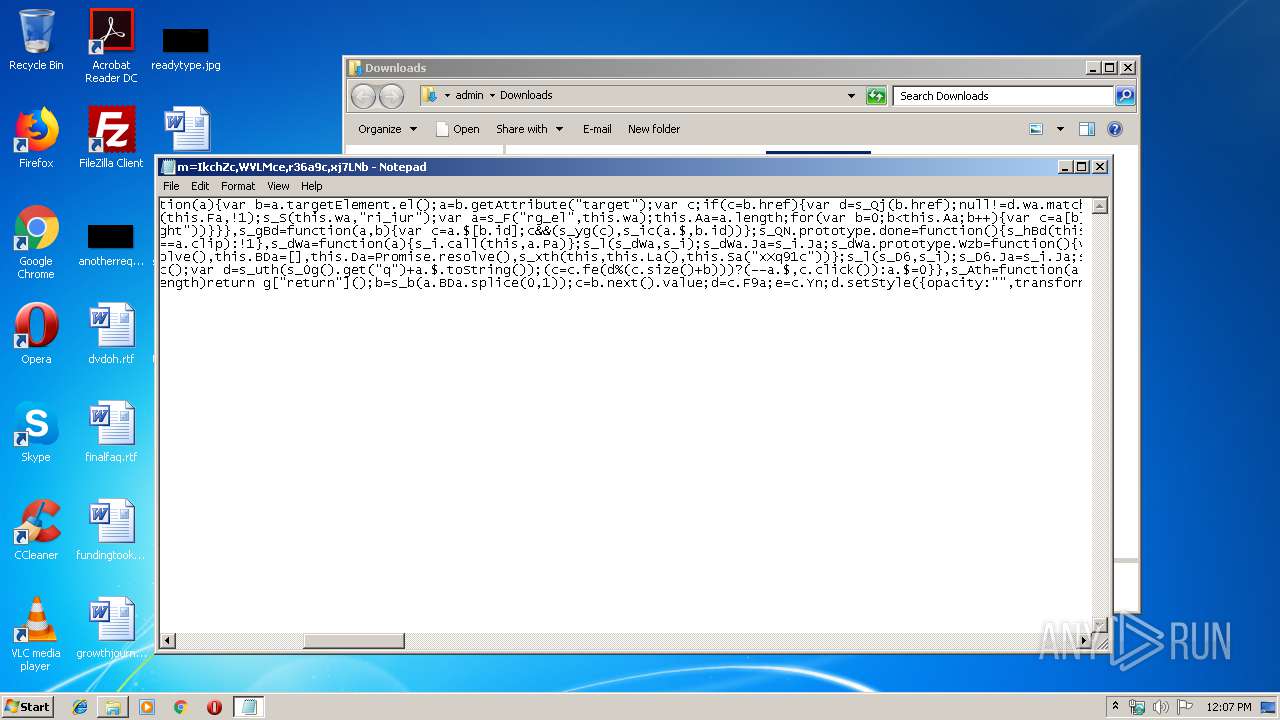Screen dimensions: 1280x720
Task: Change view icon in Explorer
Action: 1036,129
